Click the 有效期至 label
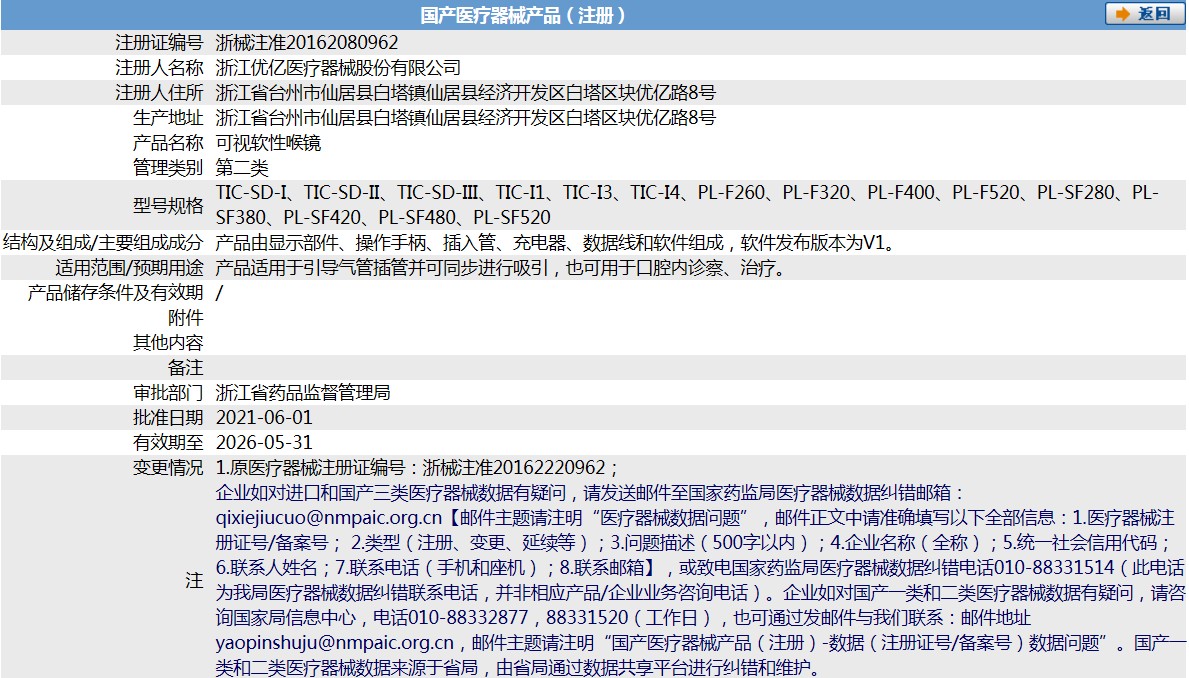The width and height of the screenshot is (1189, 678). pyautogui.click(x=168, y=443)
